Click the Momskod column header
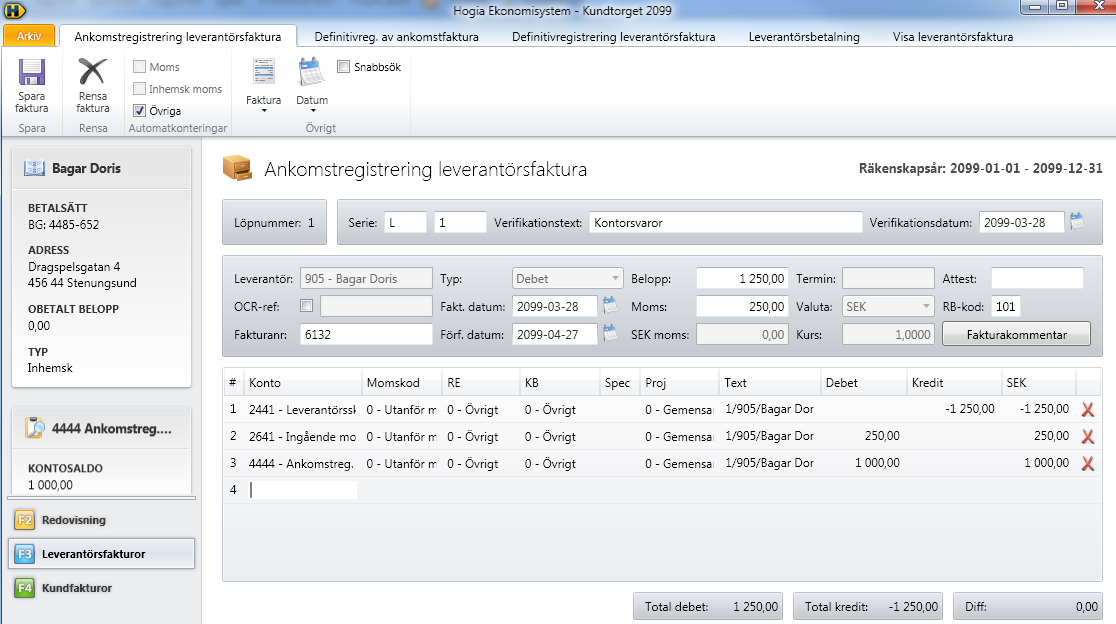 click(401, 383)
